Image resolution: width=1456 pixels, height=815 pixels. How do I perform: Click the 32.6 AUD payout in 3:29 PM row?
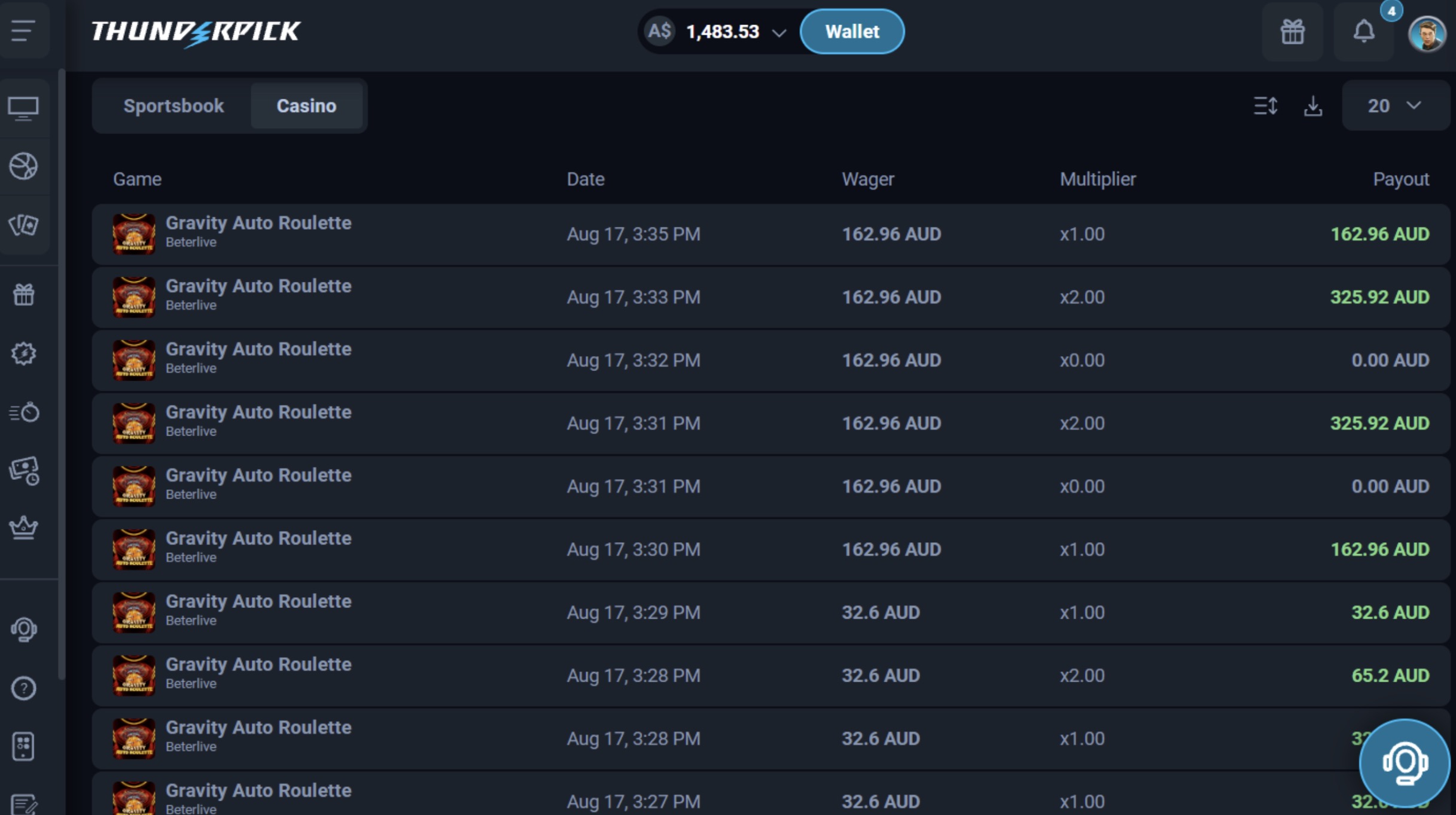pos(1390,612)
